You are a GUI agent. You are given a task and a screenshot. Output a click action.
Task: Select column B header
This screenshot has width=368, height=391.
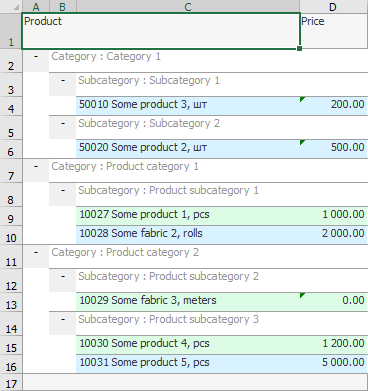(63, 7)
